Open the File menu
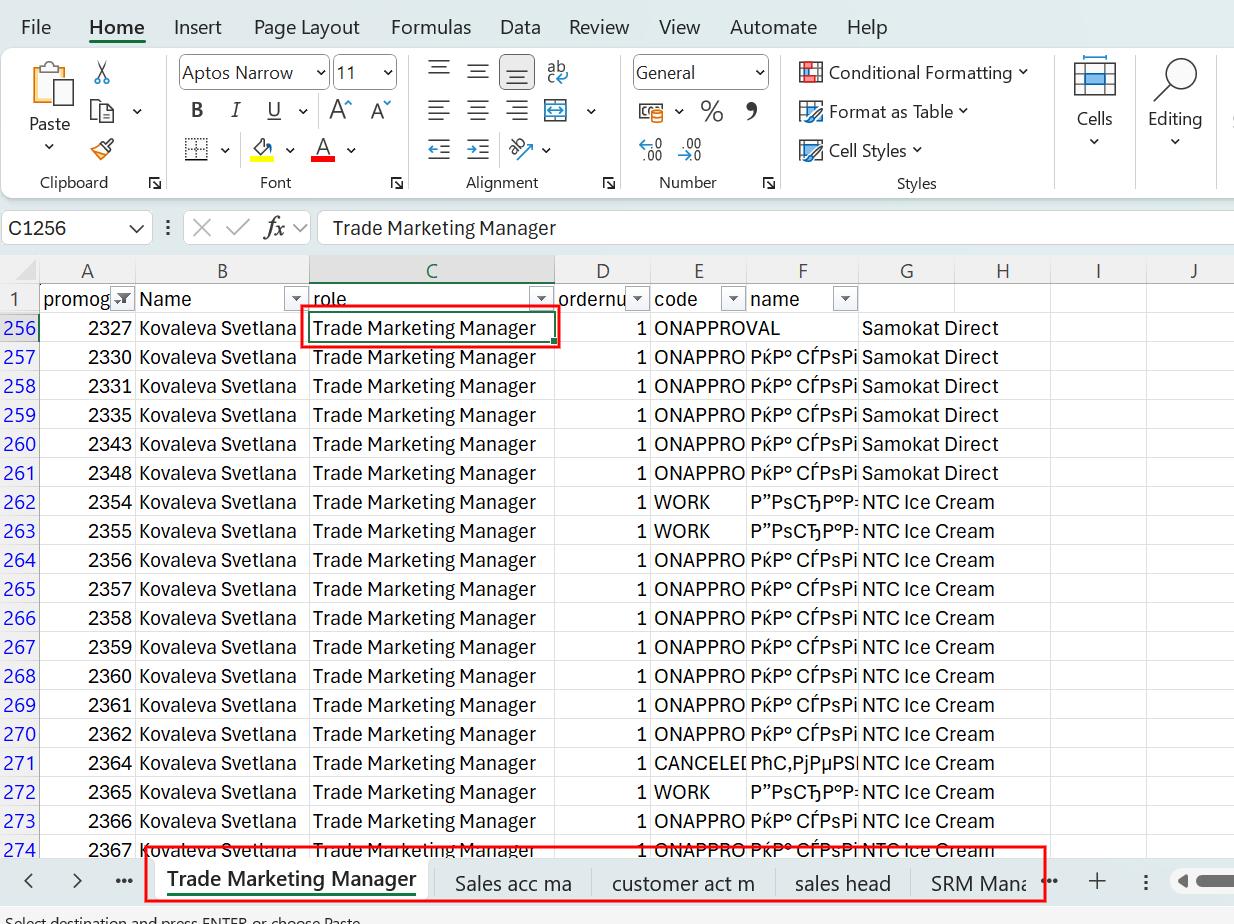The image size is (1234, 924). 36,27
